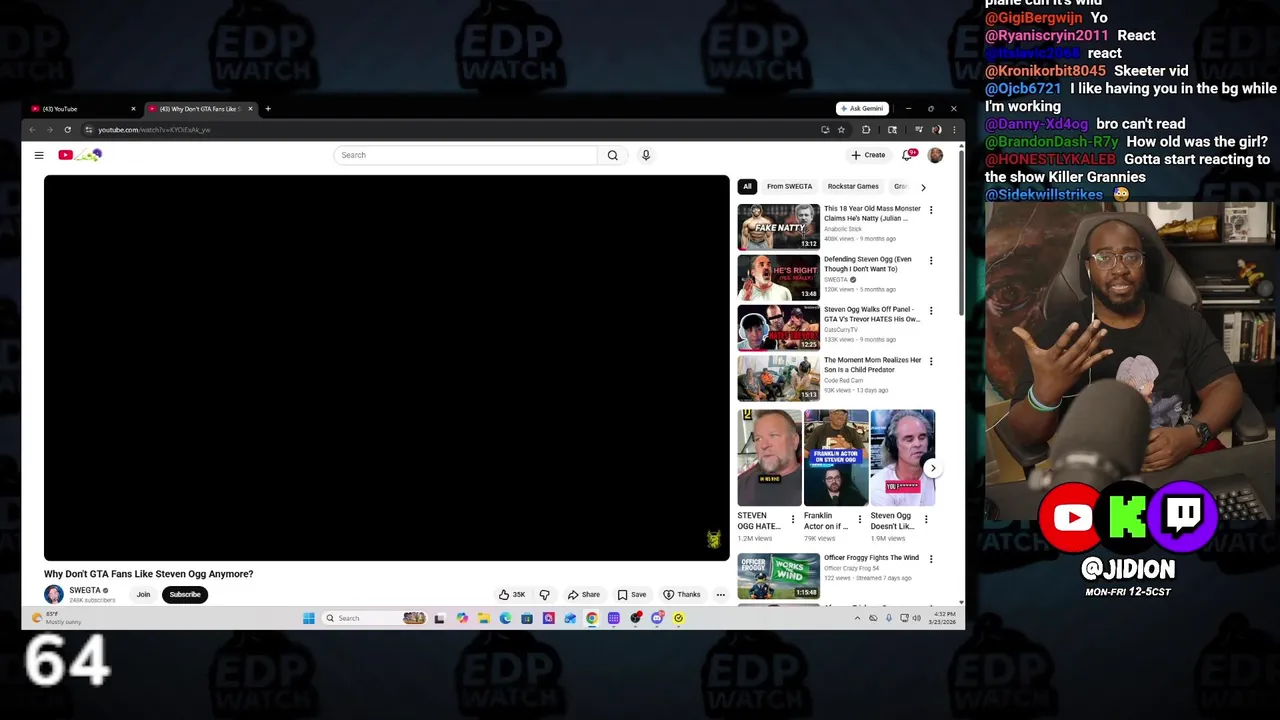Viewport: 1280px width, 720px height.
Task: Open the 'Officer Froggy Works the Wind' thumbnail
Action: (x=778, y=575)
